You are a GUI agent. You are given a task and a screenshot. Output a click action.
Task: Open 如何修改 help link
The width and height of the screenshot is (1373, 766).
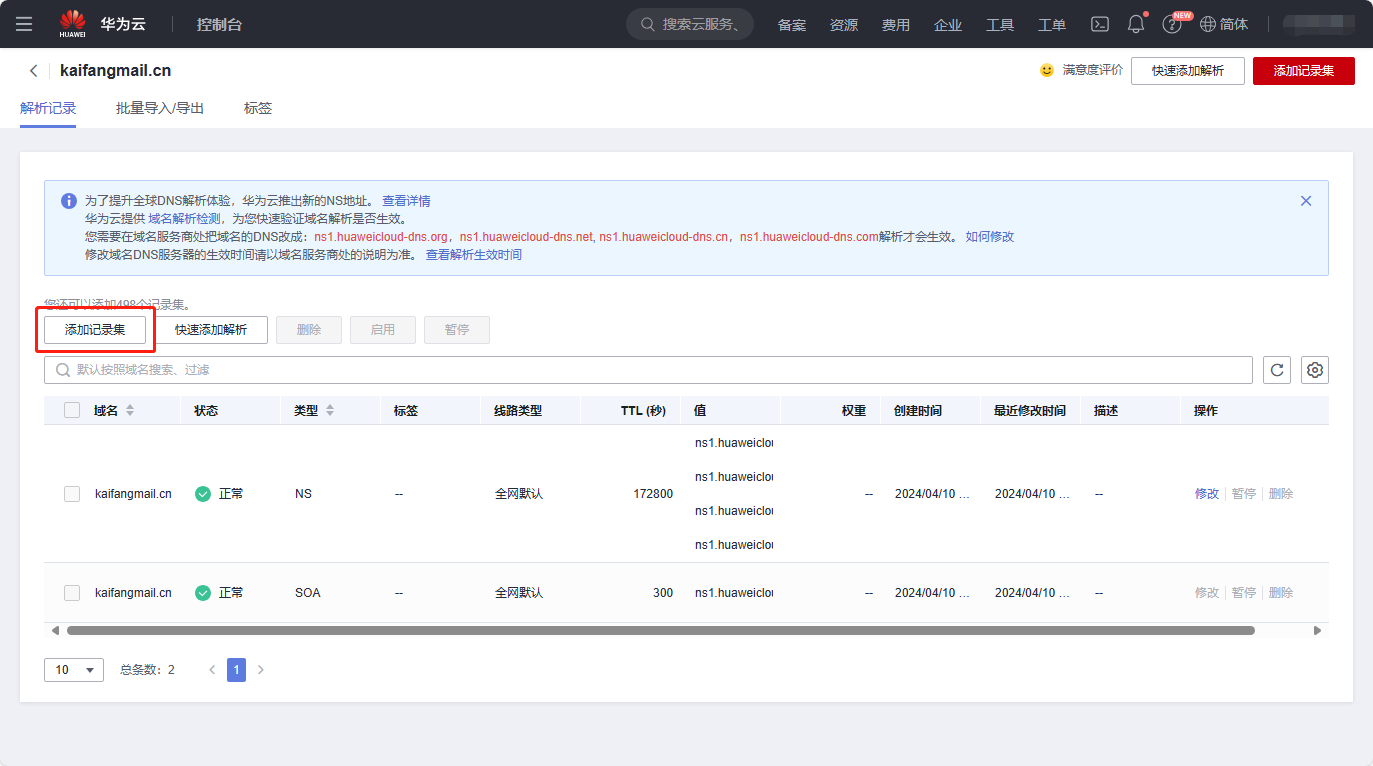pos(990,237)
